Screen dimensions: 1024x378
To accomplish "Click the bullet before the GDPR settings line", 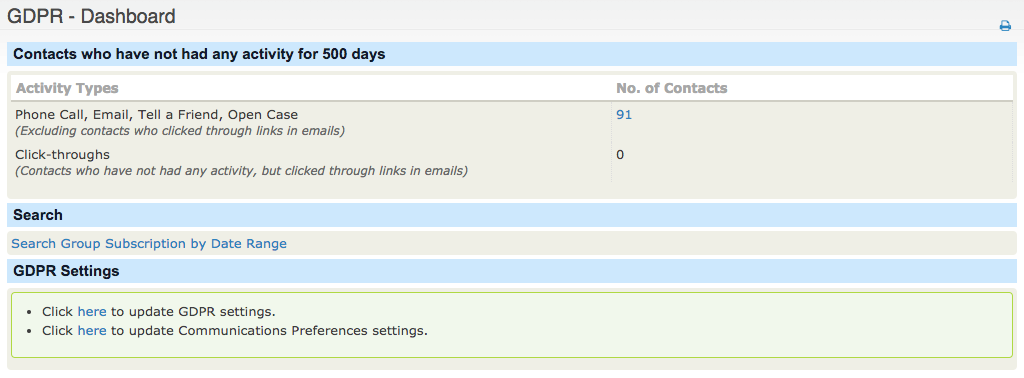I will coord(32,312).
